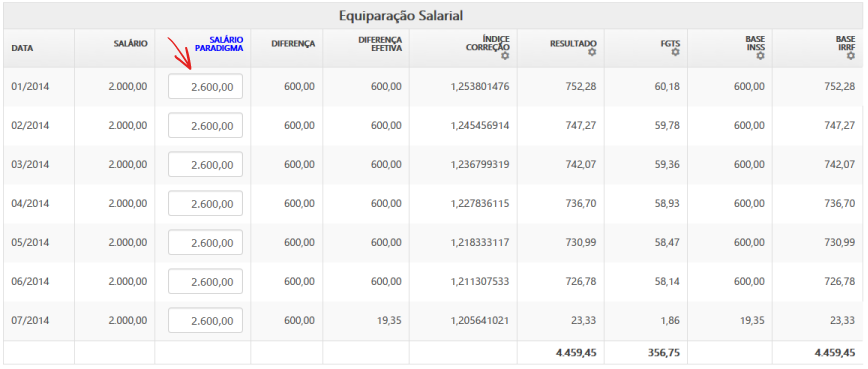Edit the 03/2014 Salário Paradigma field

click(x=205, y=164)
